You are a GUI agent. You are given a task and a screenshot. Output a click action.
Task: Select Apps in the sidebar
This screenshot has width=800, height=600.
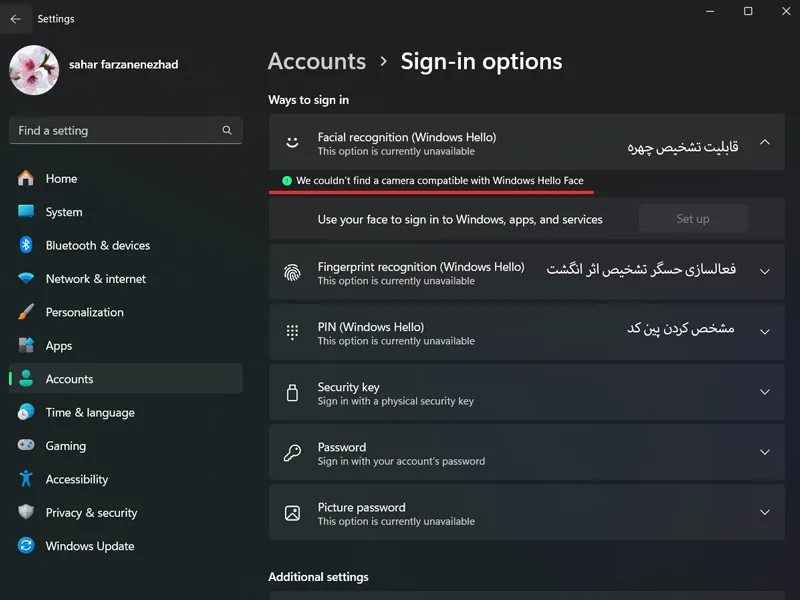(x=126, y=345)
